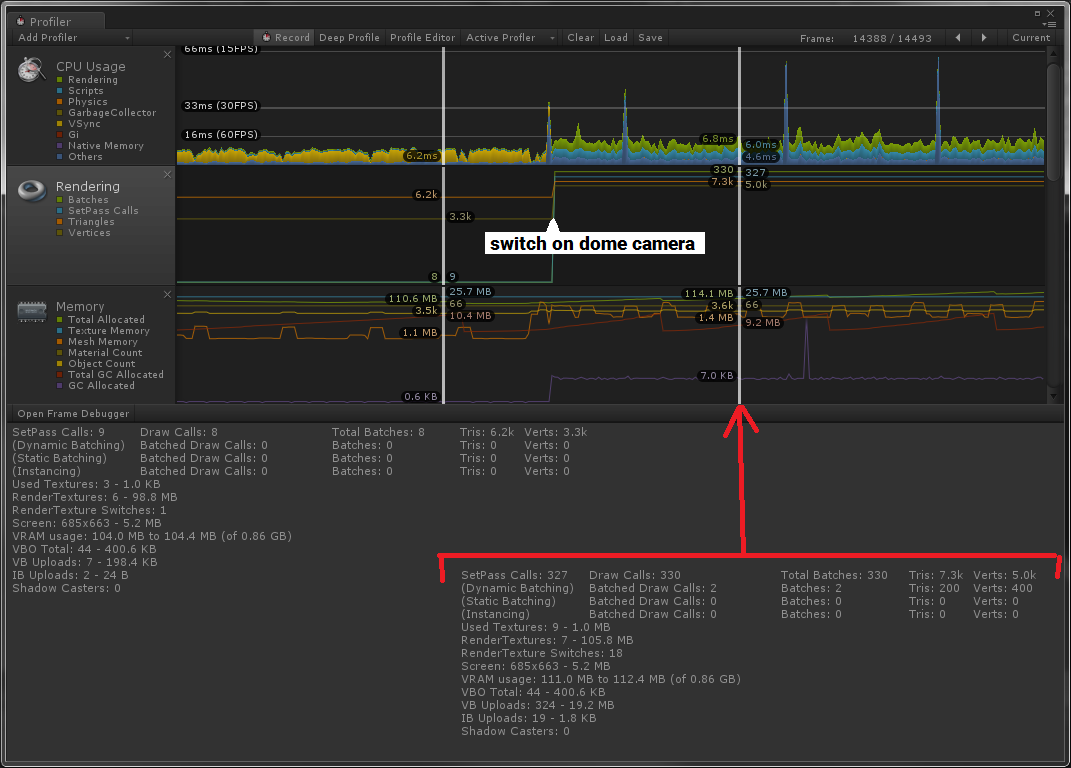
Task: Step to the previous frame arrow
Action: coord(958,38)
